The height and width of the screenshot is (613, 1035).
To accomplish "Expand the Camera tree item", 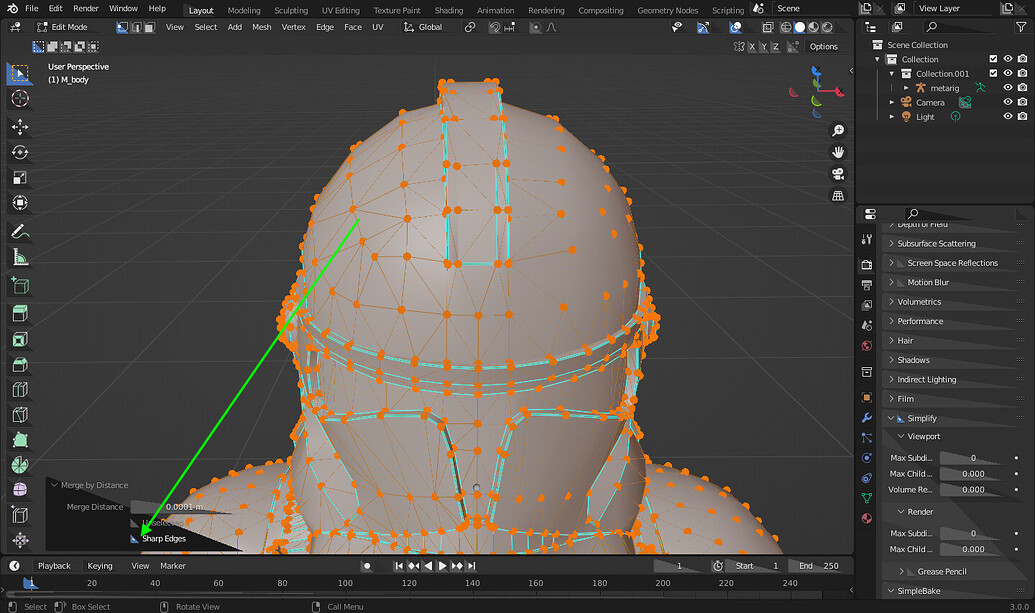I will click(892, 102).
